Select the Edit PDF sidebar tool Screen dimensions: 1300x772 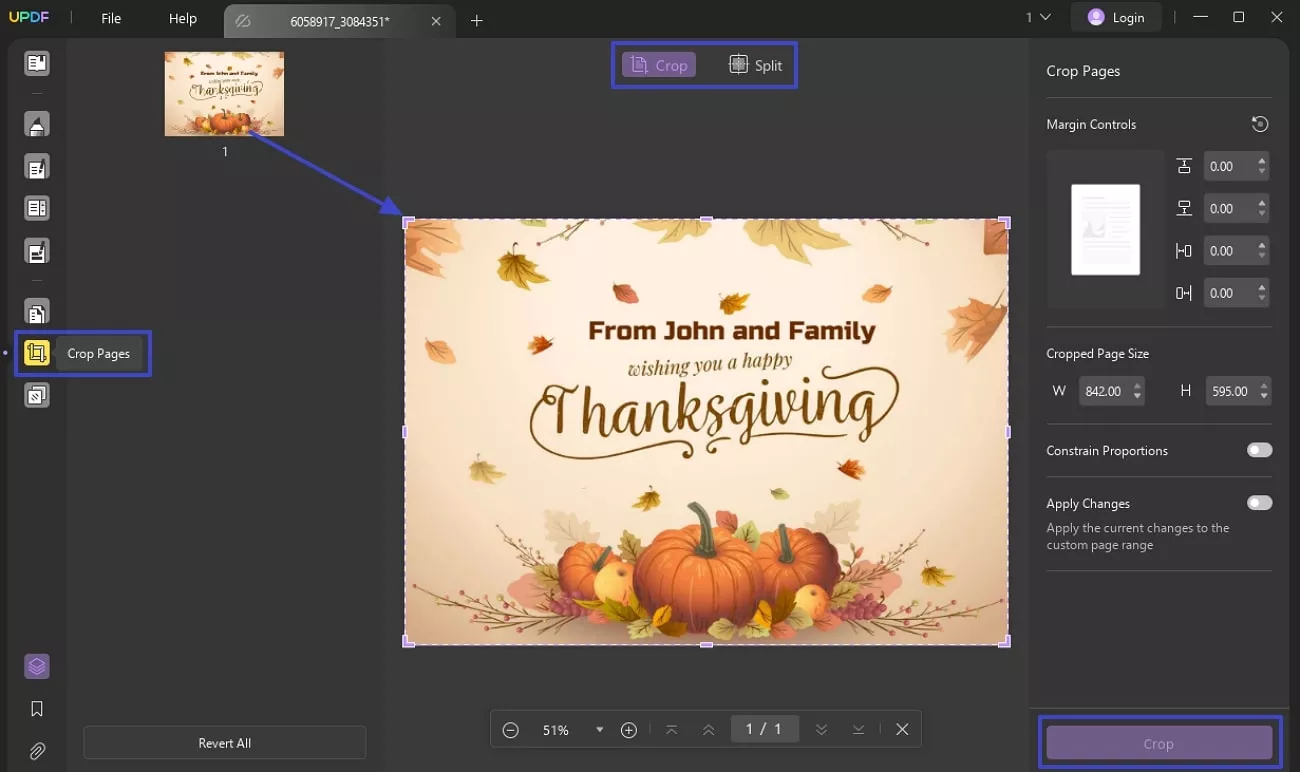[x=37, y=166]
